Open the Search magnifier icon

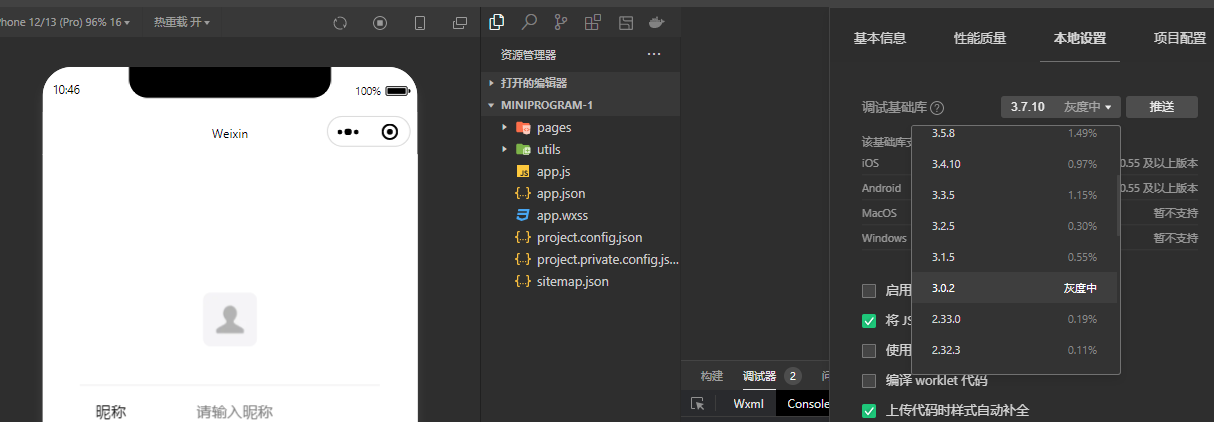click(529, 21)
